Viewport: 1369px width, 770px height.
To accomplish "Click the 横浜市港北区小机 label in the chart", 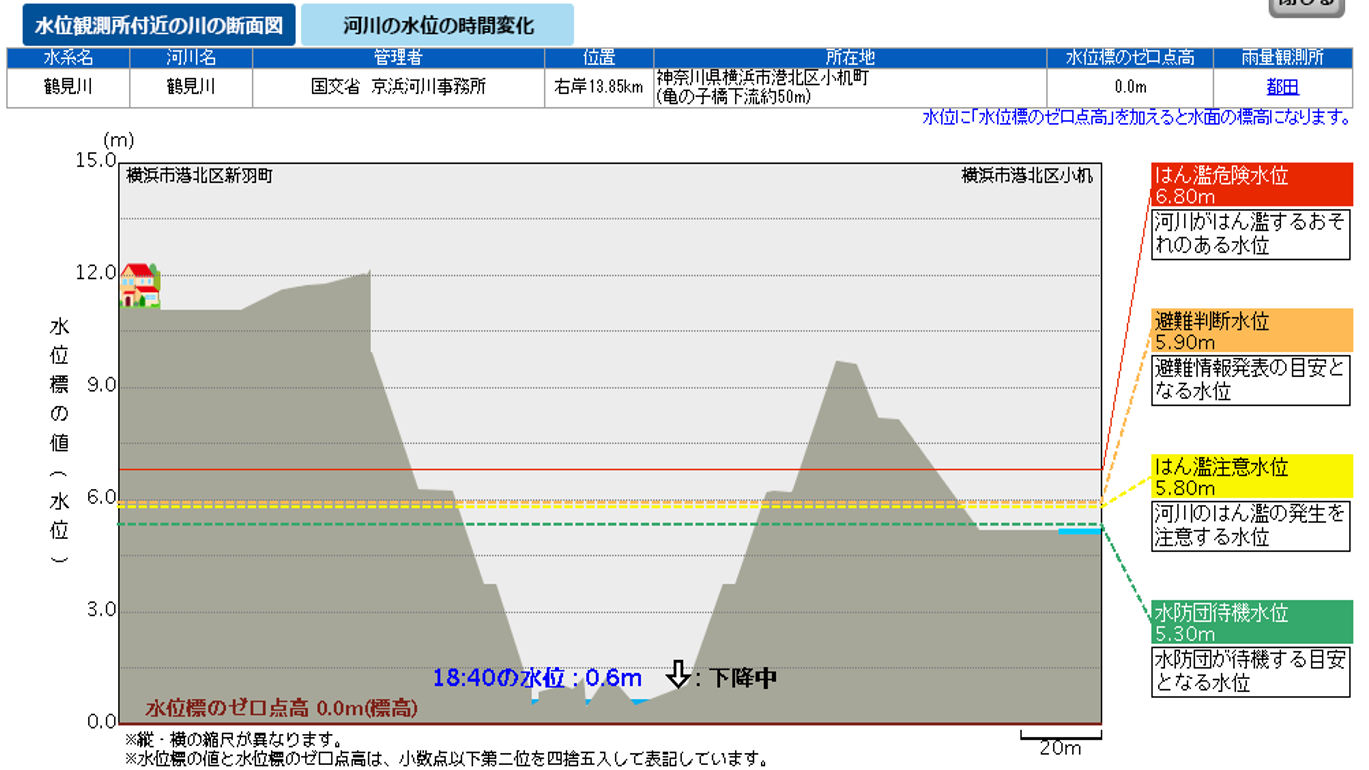I will click(x=1027, y=176).
